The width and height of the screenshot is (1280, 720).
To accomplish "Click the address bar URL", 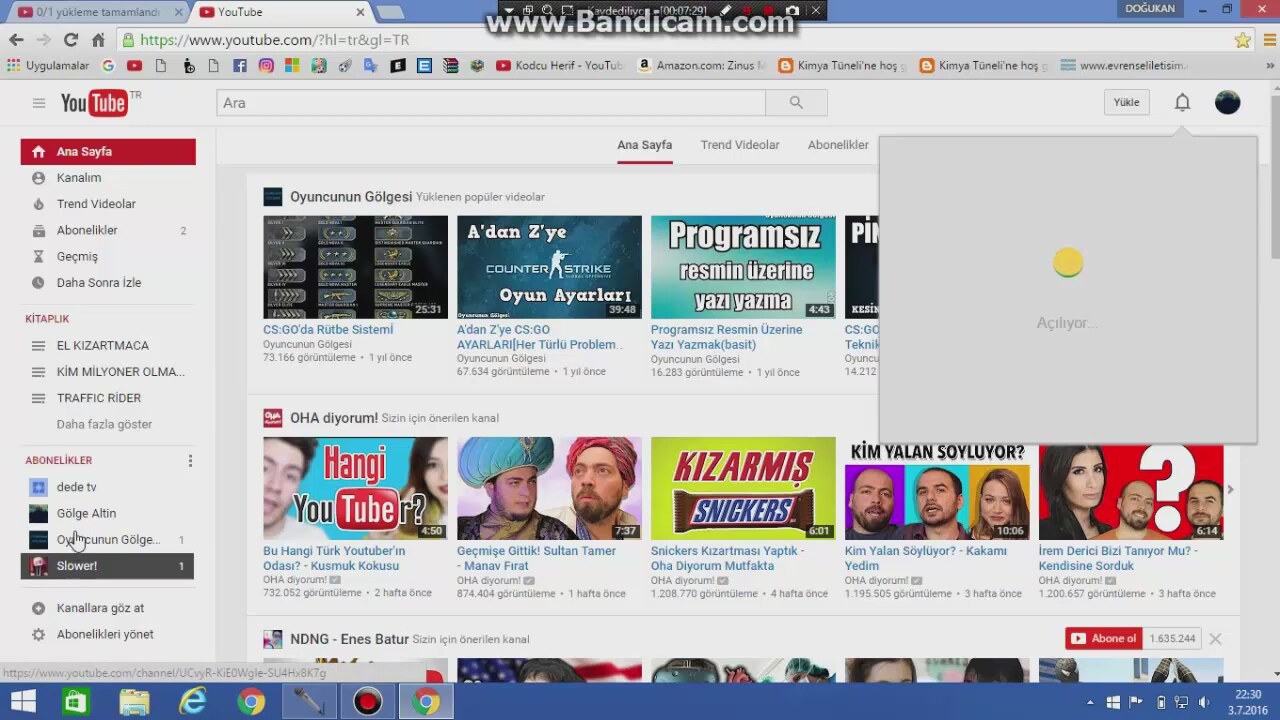I will pyautogui.click(x=274, y=40).
